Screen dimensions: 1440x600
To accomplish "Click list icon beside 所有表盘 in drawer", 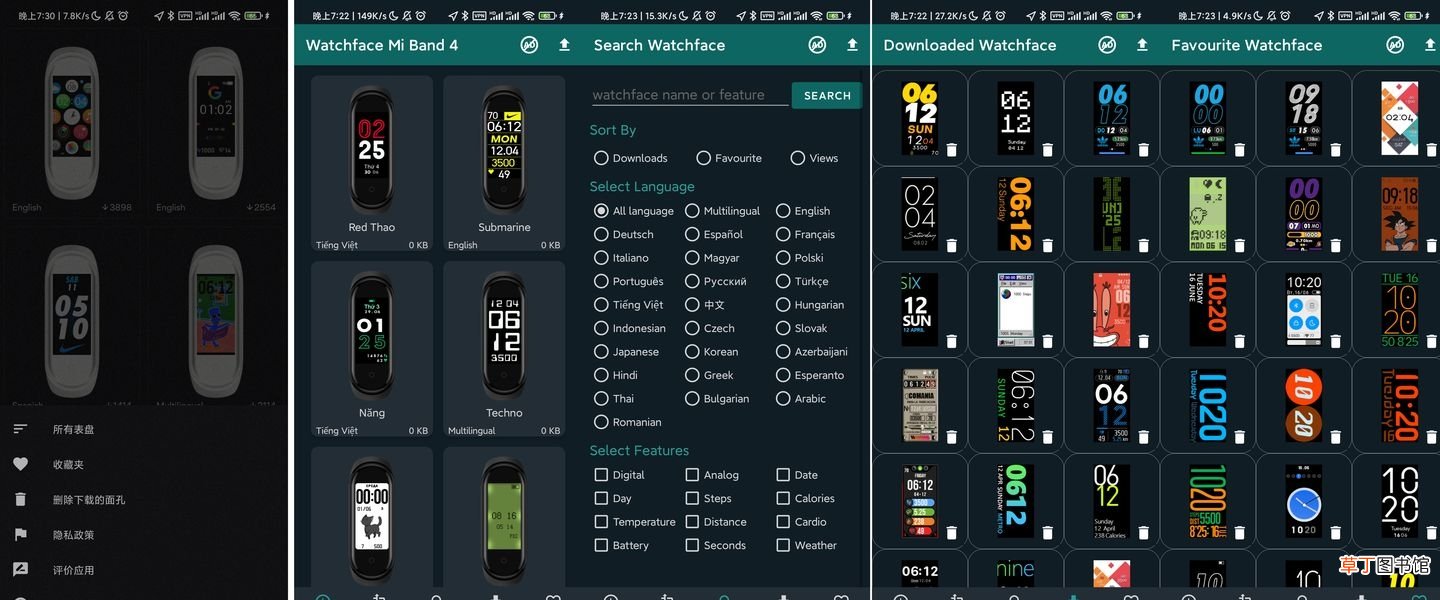I will point(20,429).
